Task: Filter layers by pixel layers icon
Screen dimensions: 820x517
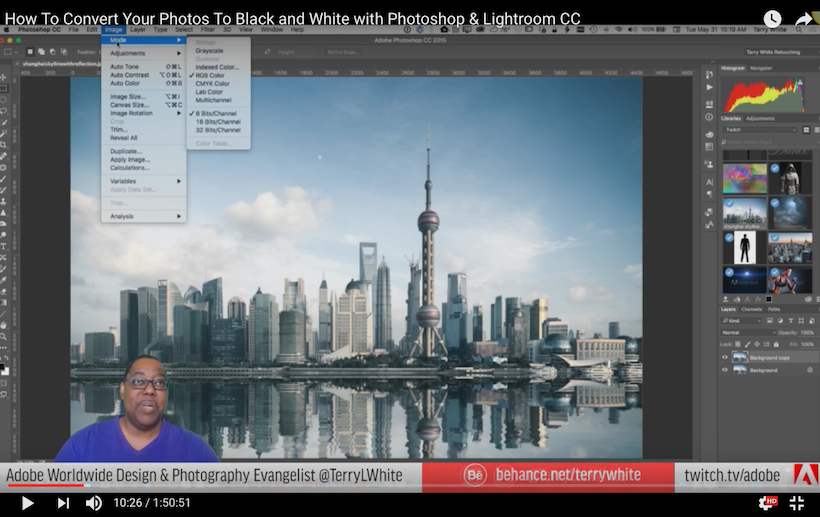Action: click(x=769, y=320)
